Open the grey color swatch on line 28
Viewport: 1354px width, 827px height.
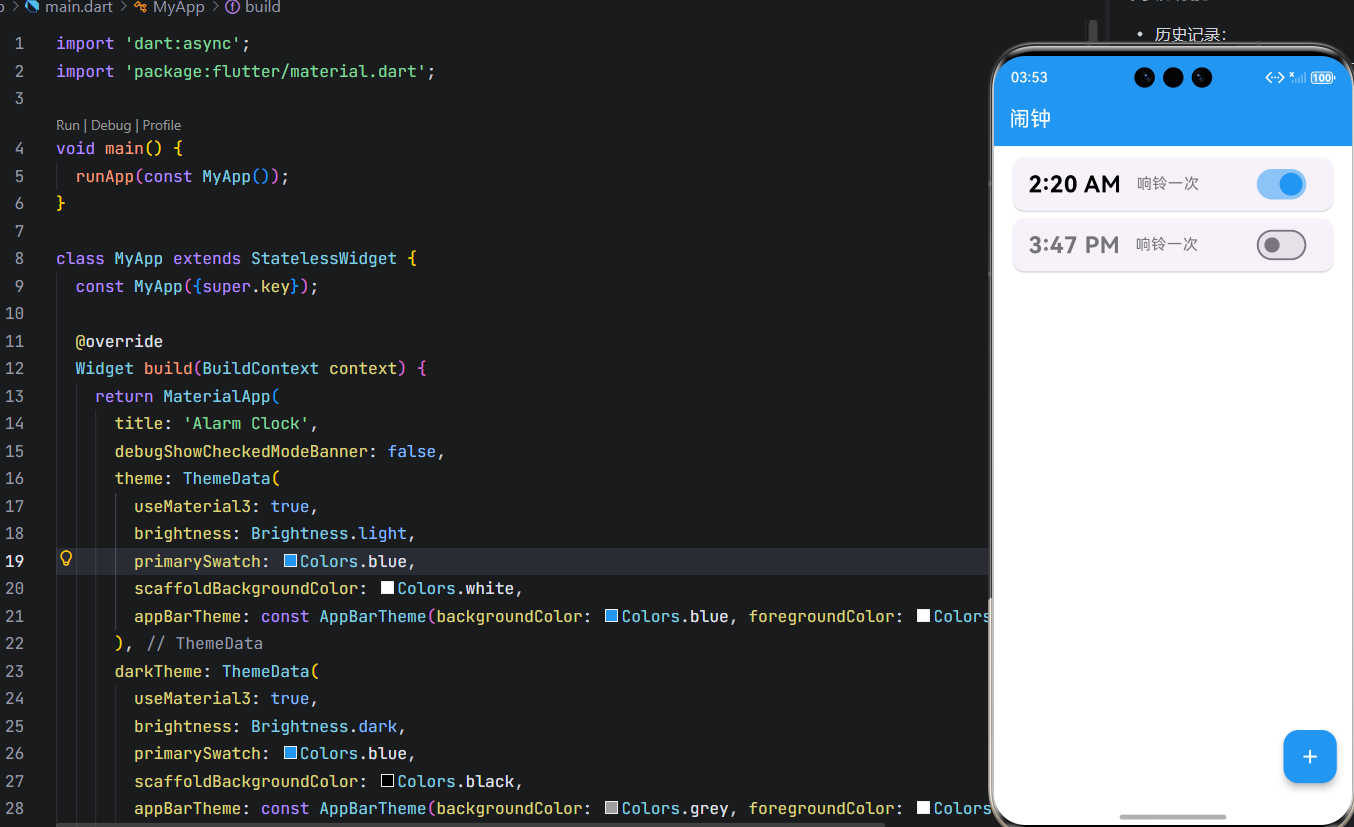(x=612, y=808)
